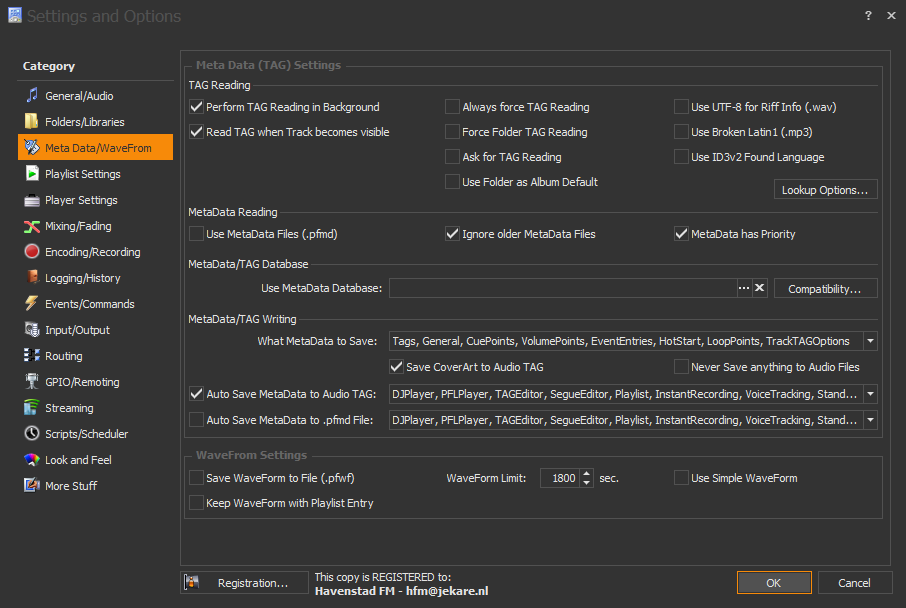Switch to Playlist Settings category

tap(95, 173)
